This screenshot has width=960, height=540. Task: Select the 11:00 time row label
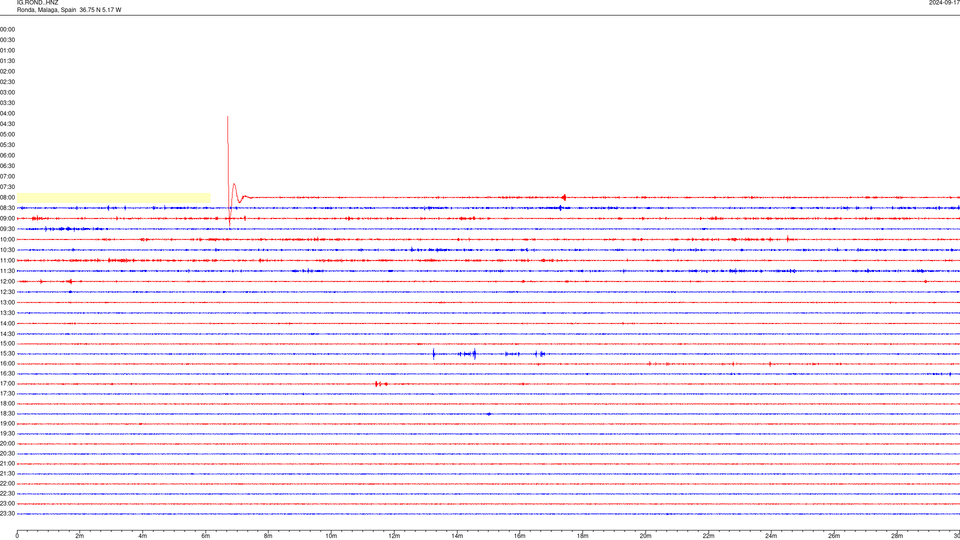point(7,260)
